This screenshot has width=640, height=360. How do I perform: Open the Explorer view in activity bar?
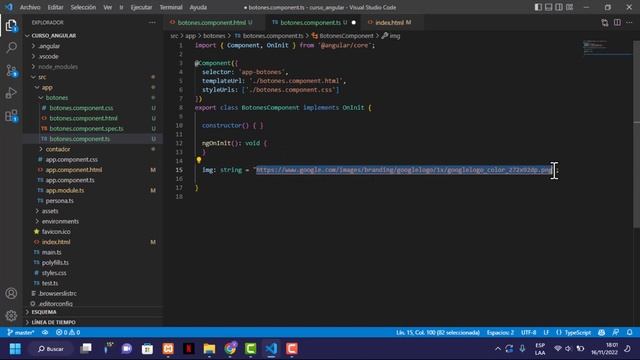pos(11,26)
